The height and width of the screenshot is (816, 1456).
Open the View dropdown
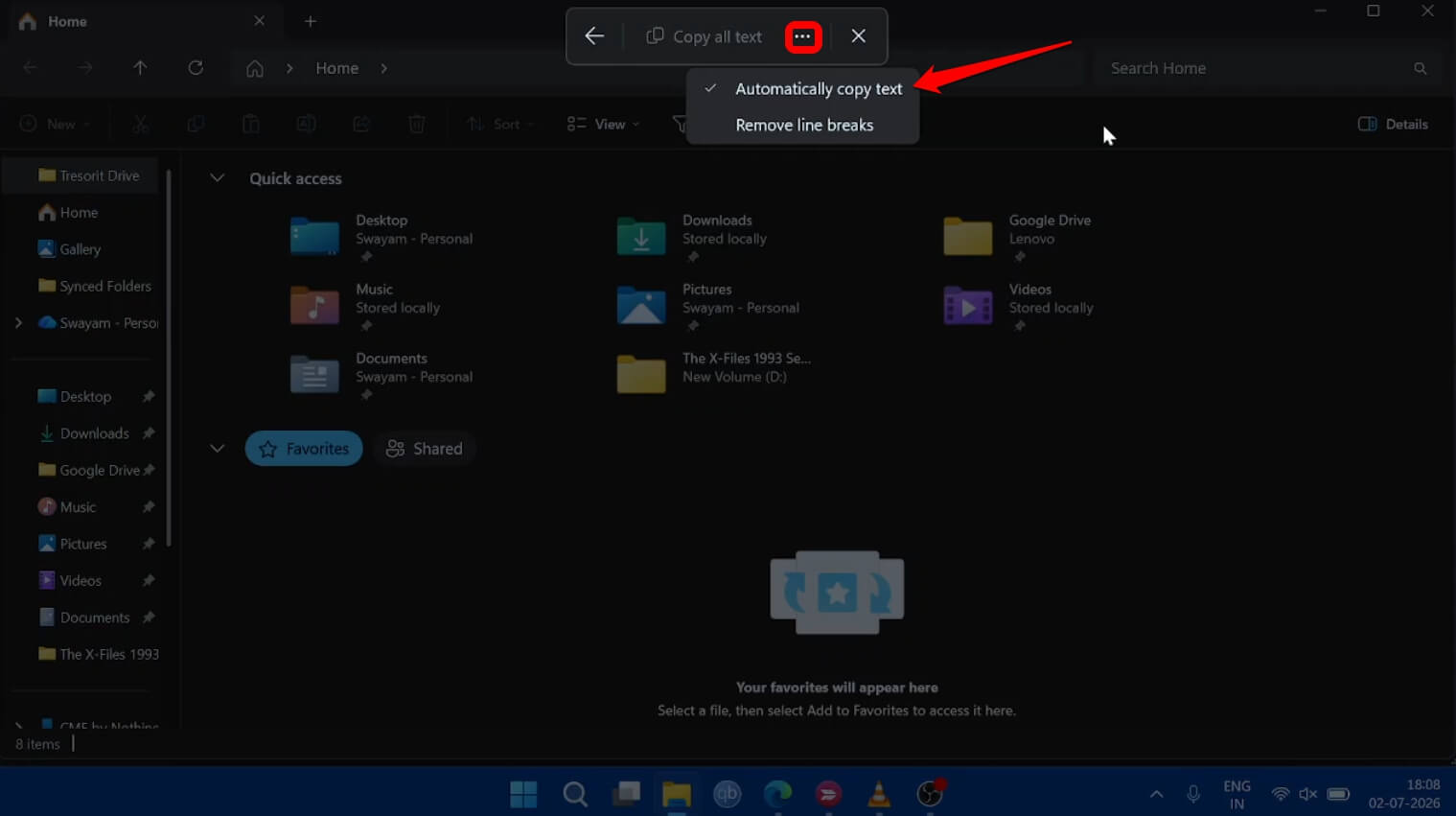click(x=603, y=124)
